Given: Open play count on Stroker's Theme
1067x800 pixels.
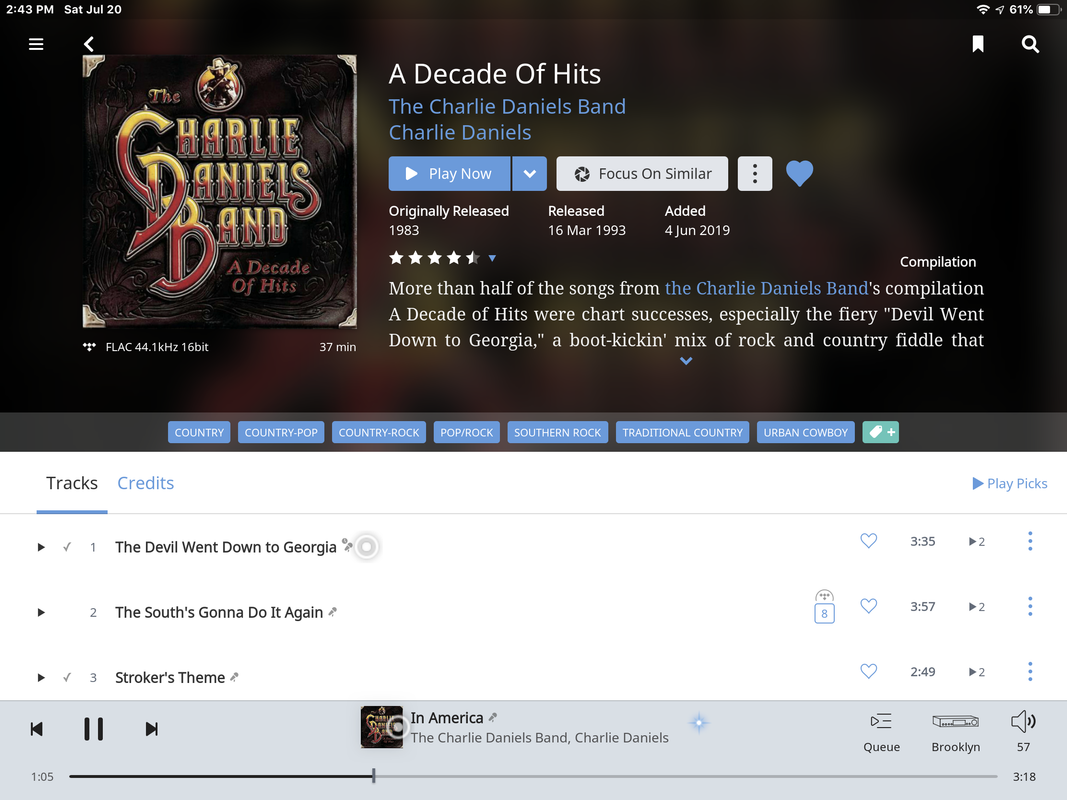Looking at the screenshot, I should coord(976,672).
